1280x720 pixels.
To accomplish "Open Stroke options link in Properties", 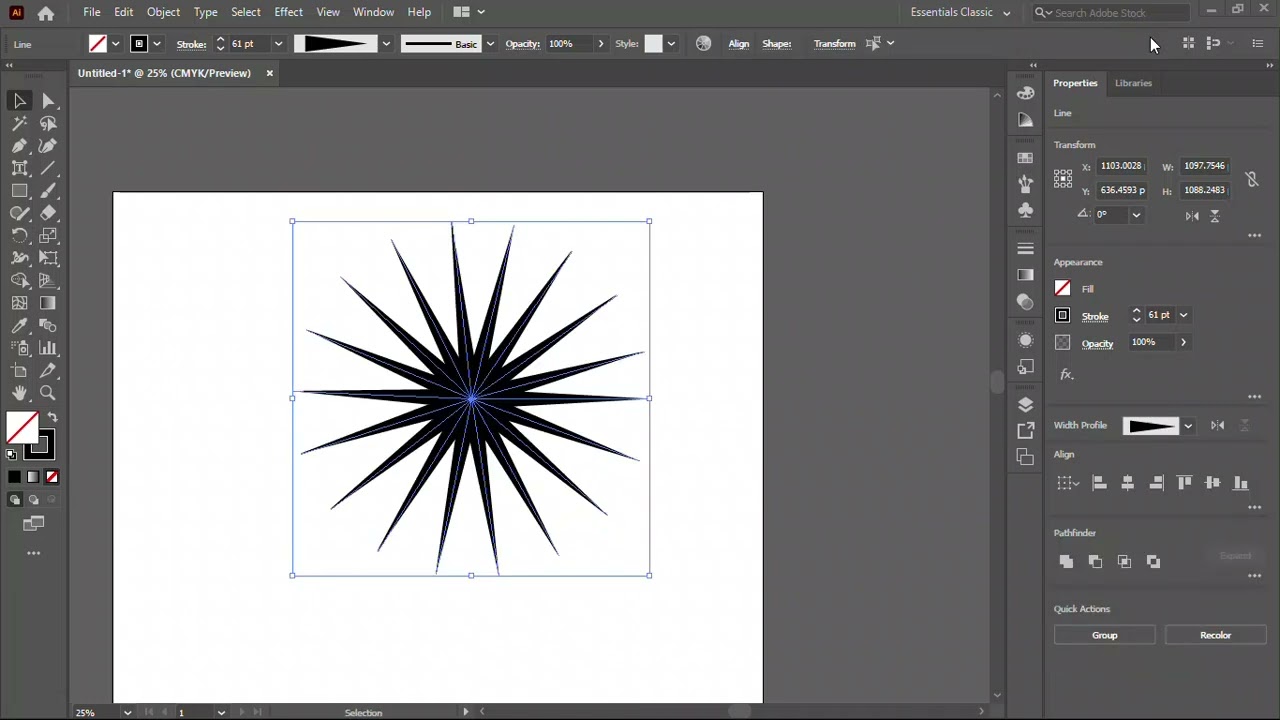I will (x=1095, y=316).
